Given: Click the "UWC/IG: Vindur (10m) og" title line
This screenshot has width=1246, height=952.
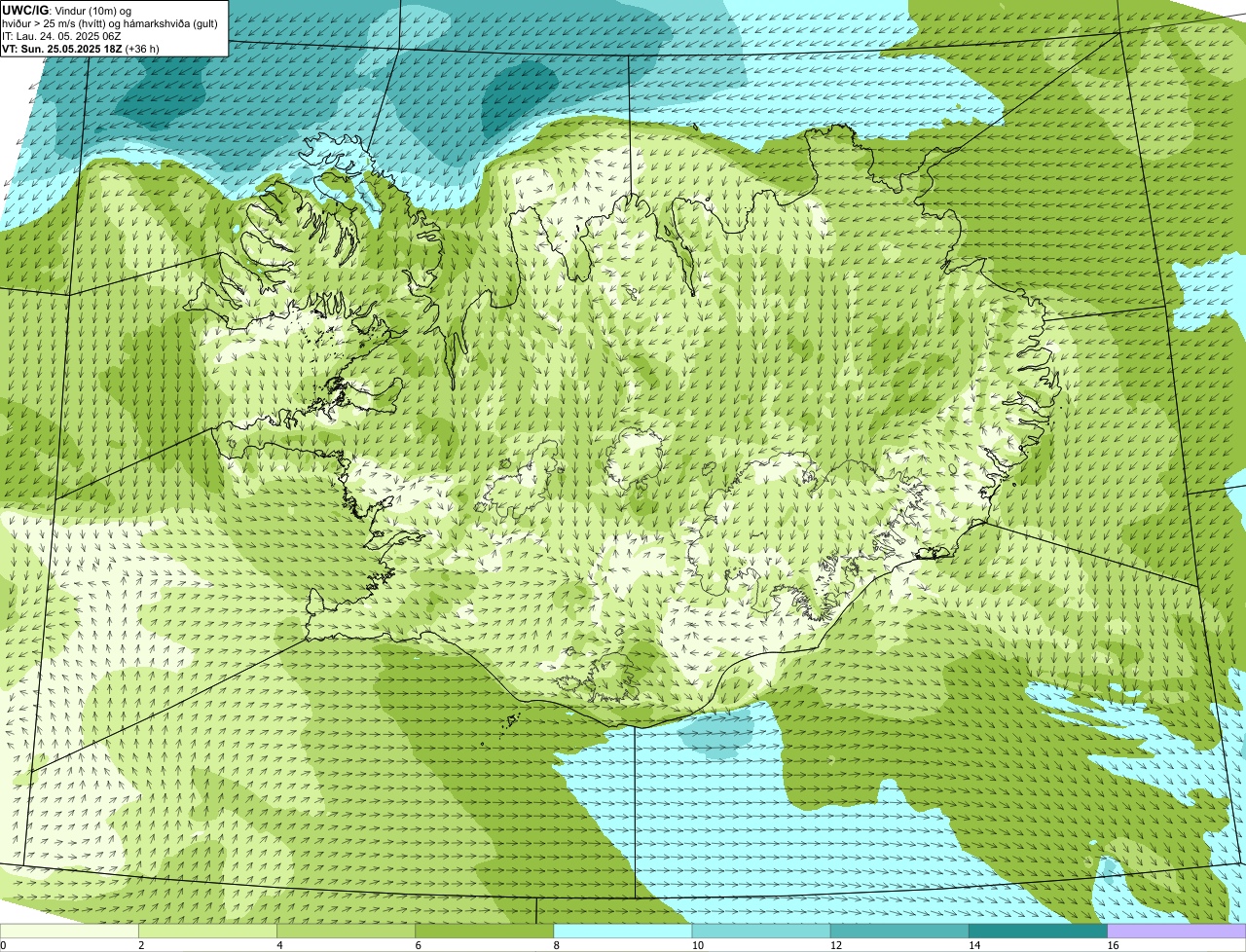Looking at the screenshot, I should coord(65,11).
